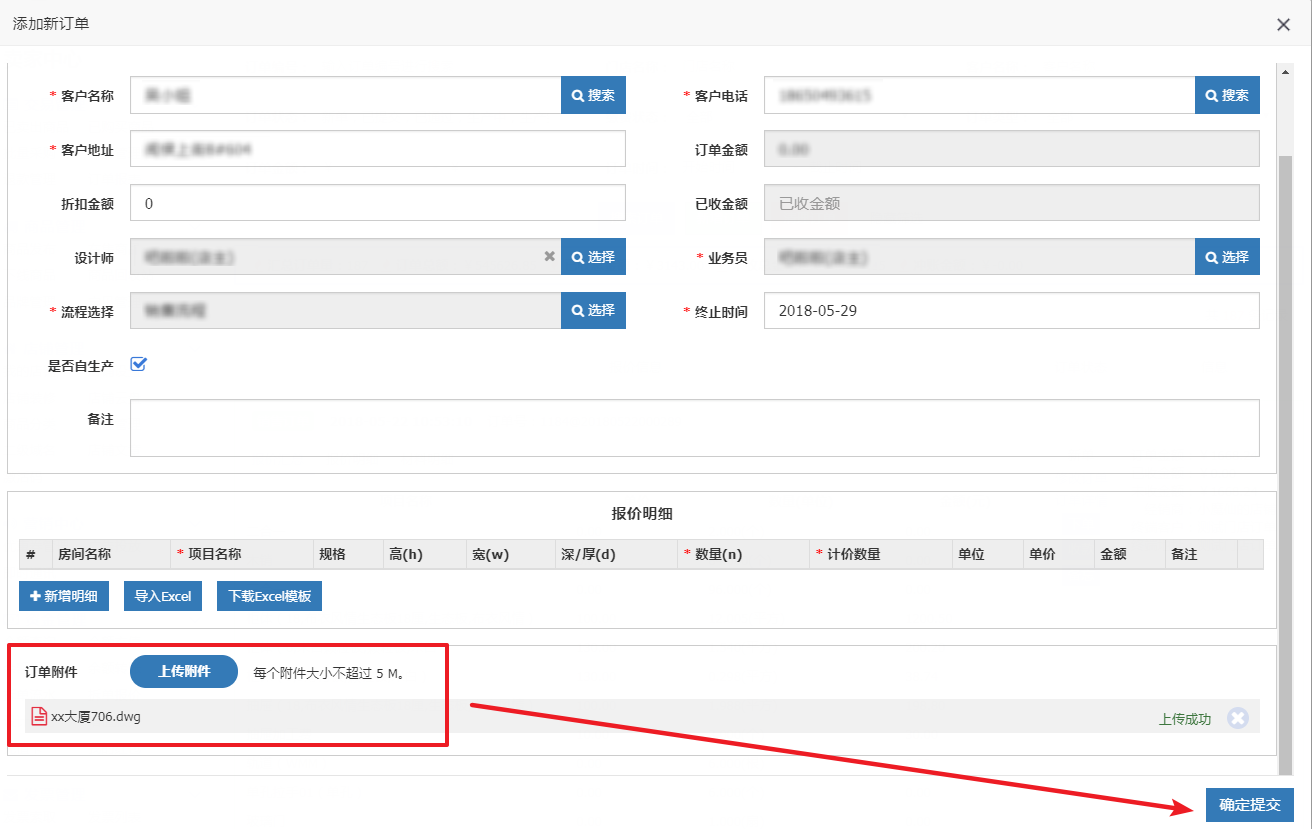Click the 下载Excel模板 button
This screenshot has height=829, width=1312.
[269, 596]
